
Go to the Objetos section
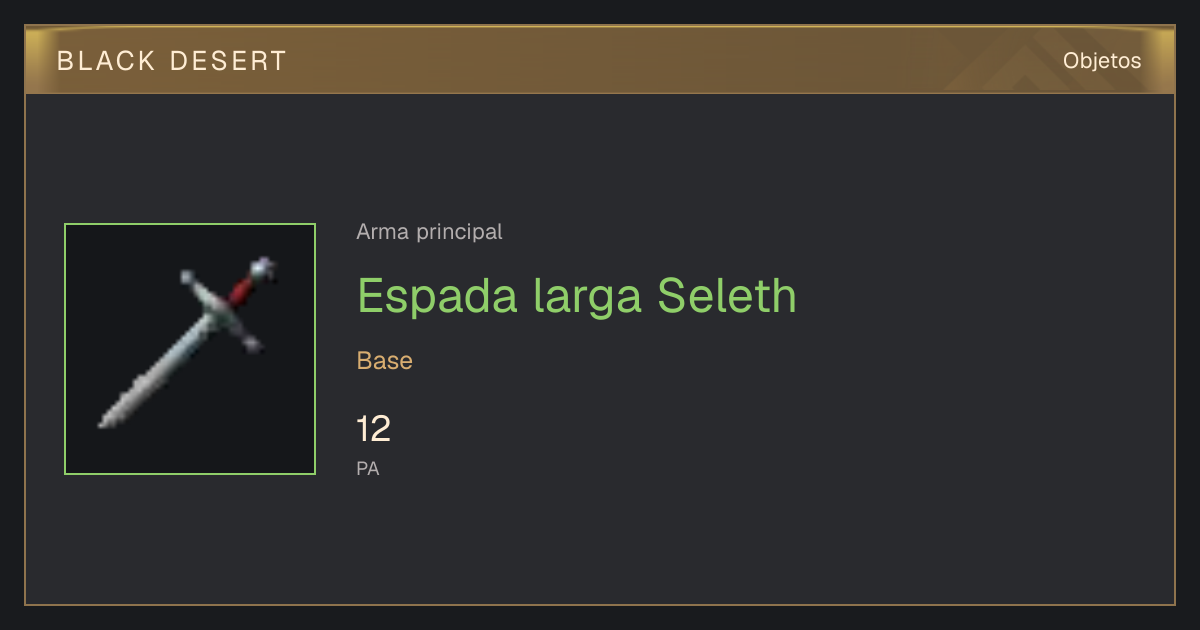coord(1102,61)
